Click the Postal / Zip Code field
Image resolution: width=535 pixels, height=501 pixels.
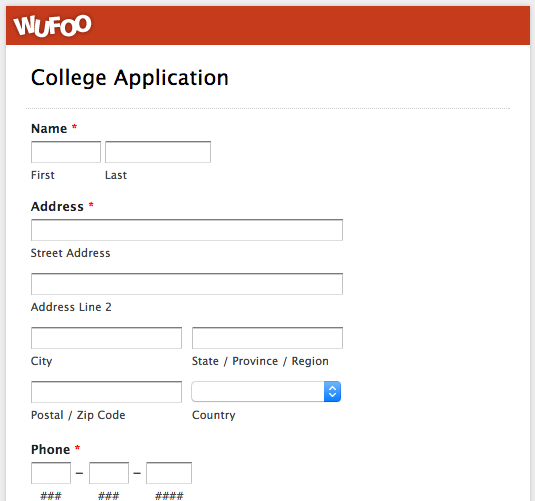[x=106, y=392]
